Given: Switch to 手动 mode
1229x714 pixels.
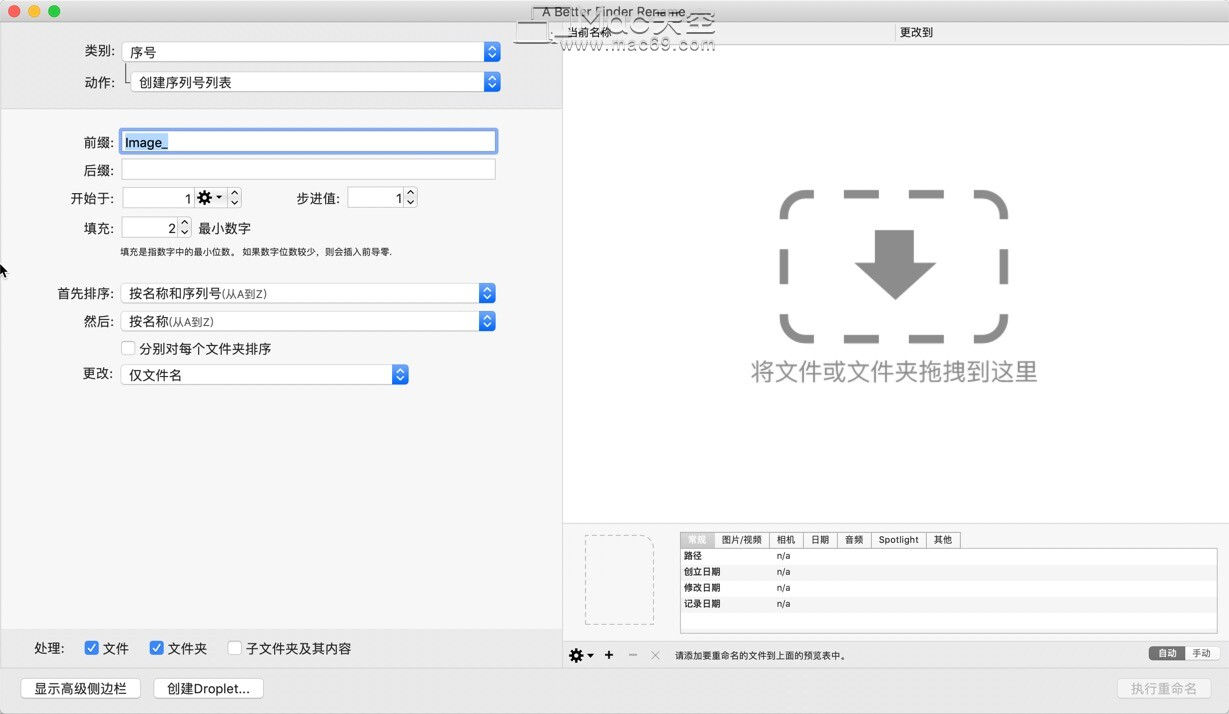Looking at the screenshot, I should pyautogui.click(x=1201, y=653).
